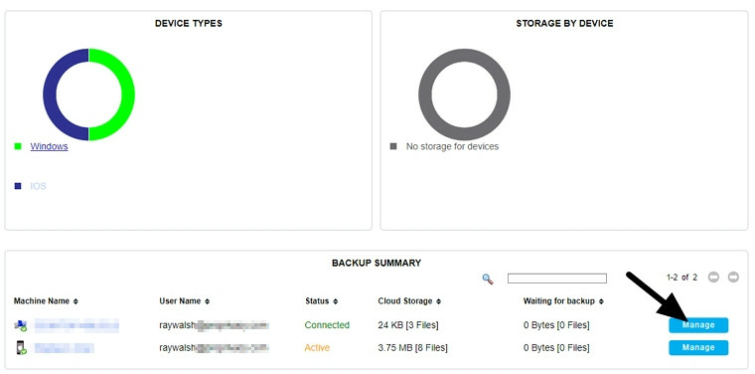Screen dimensions: 755x374
Task: Click the iOS phone device icon
Action: (x=21, y=348)
